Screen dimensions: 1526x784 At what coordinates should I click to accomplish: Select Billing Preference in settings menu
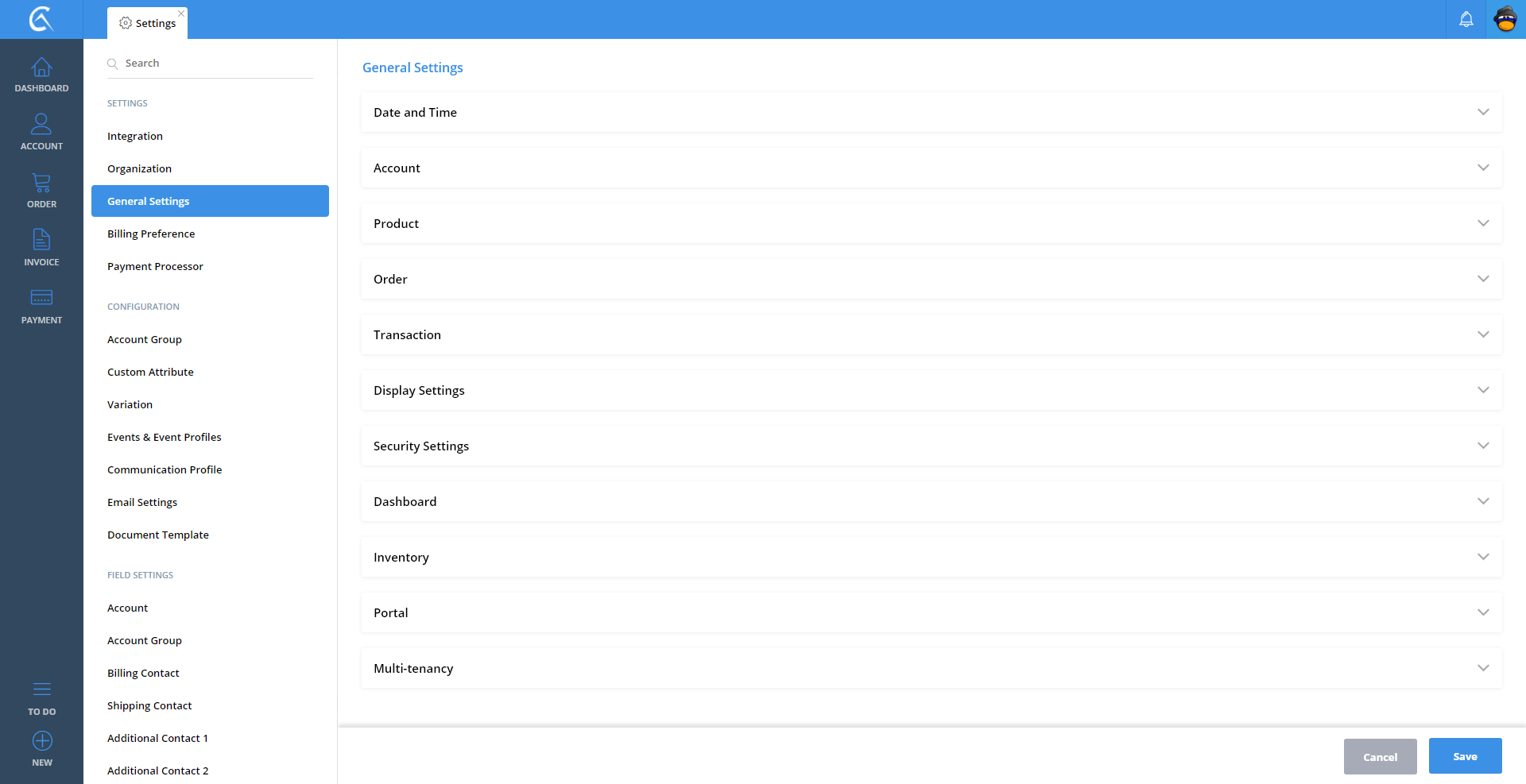(151, 234)
